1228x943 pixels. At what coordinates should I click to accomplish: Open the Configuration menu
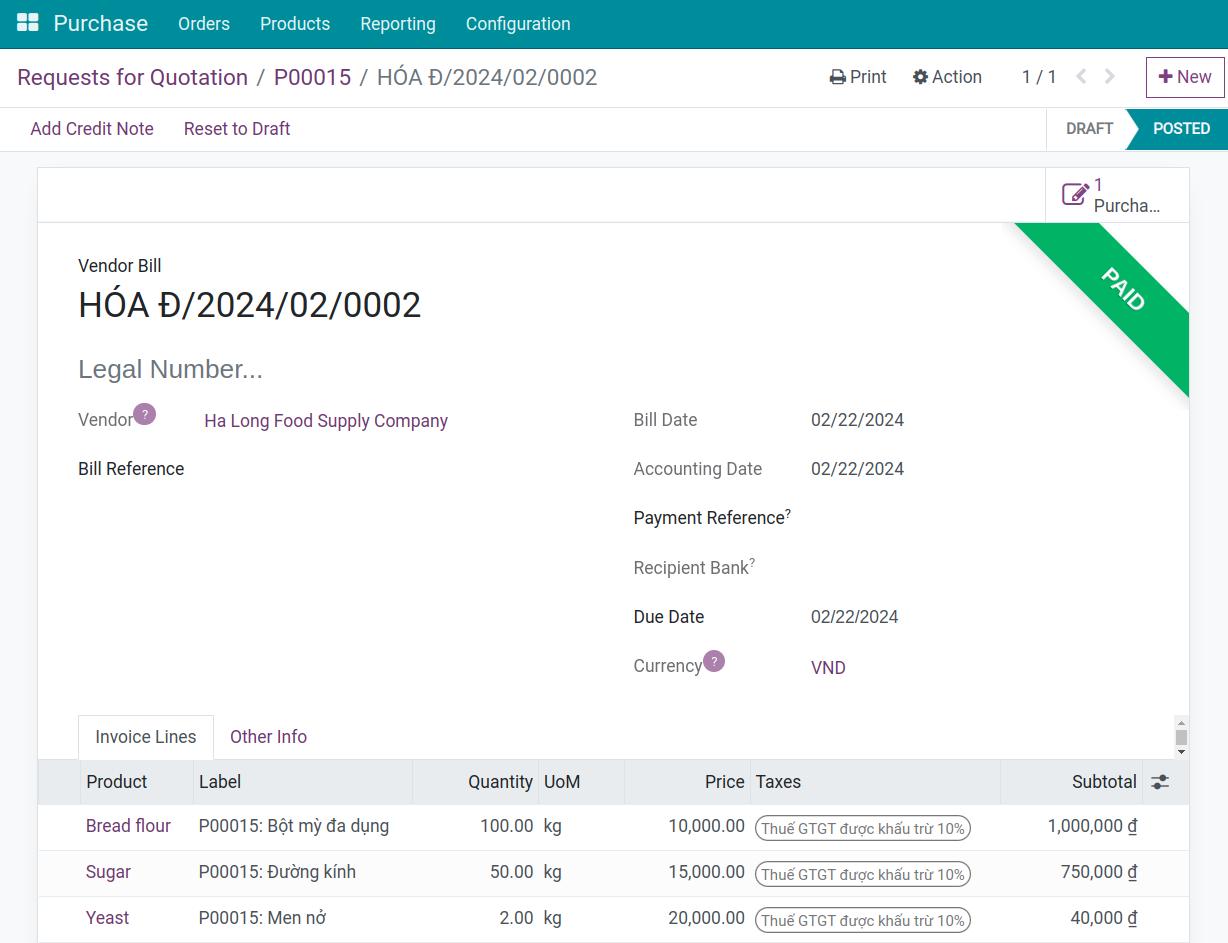pos(518,24)
